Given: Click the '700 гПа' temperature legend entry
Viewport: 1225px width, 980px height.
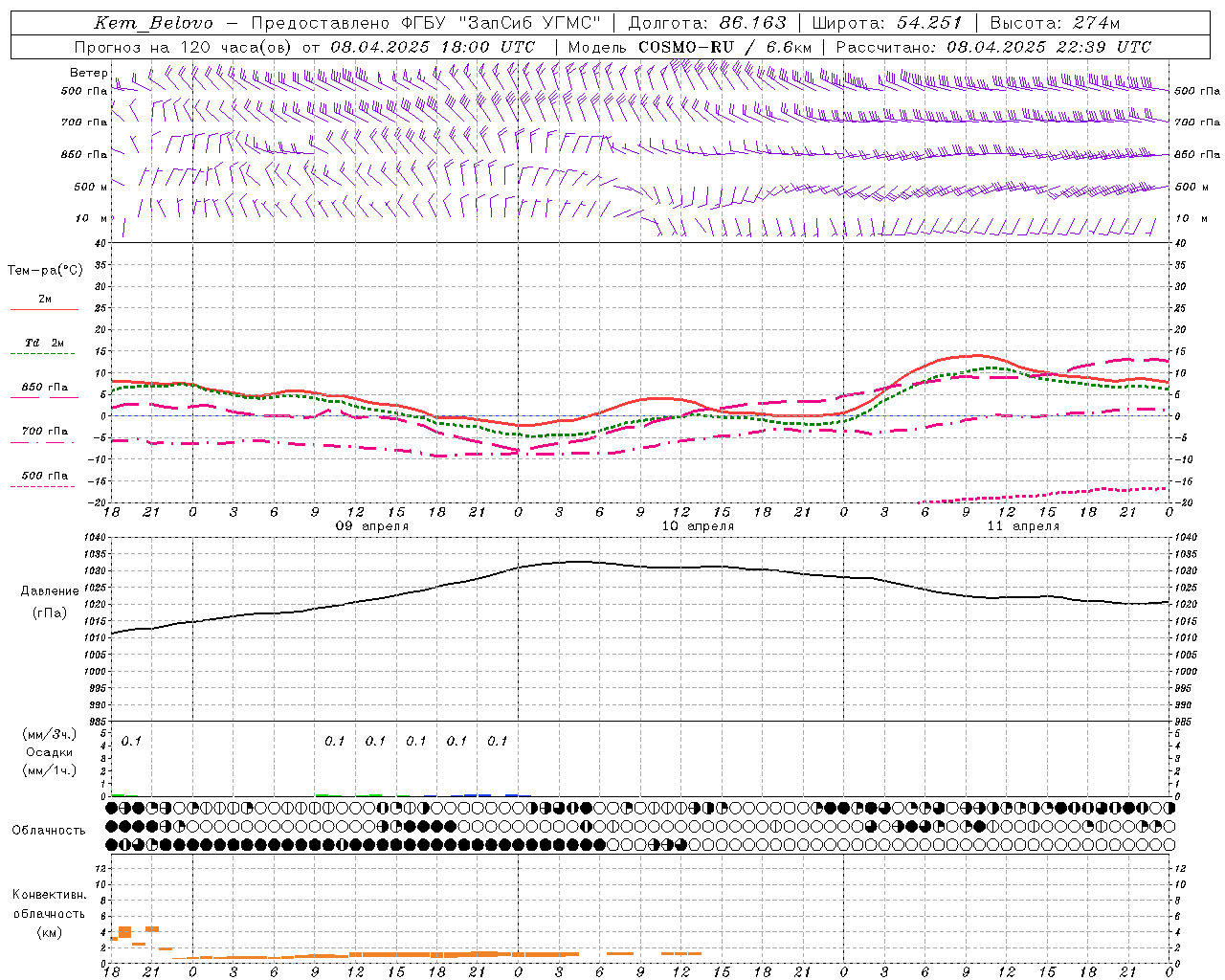Looking at the screenshot, I should click(x=45, y=431).
